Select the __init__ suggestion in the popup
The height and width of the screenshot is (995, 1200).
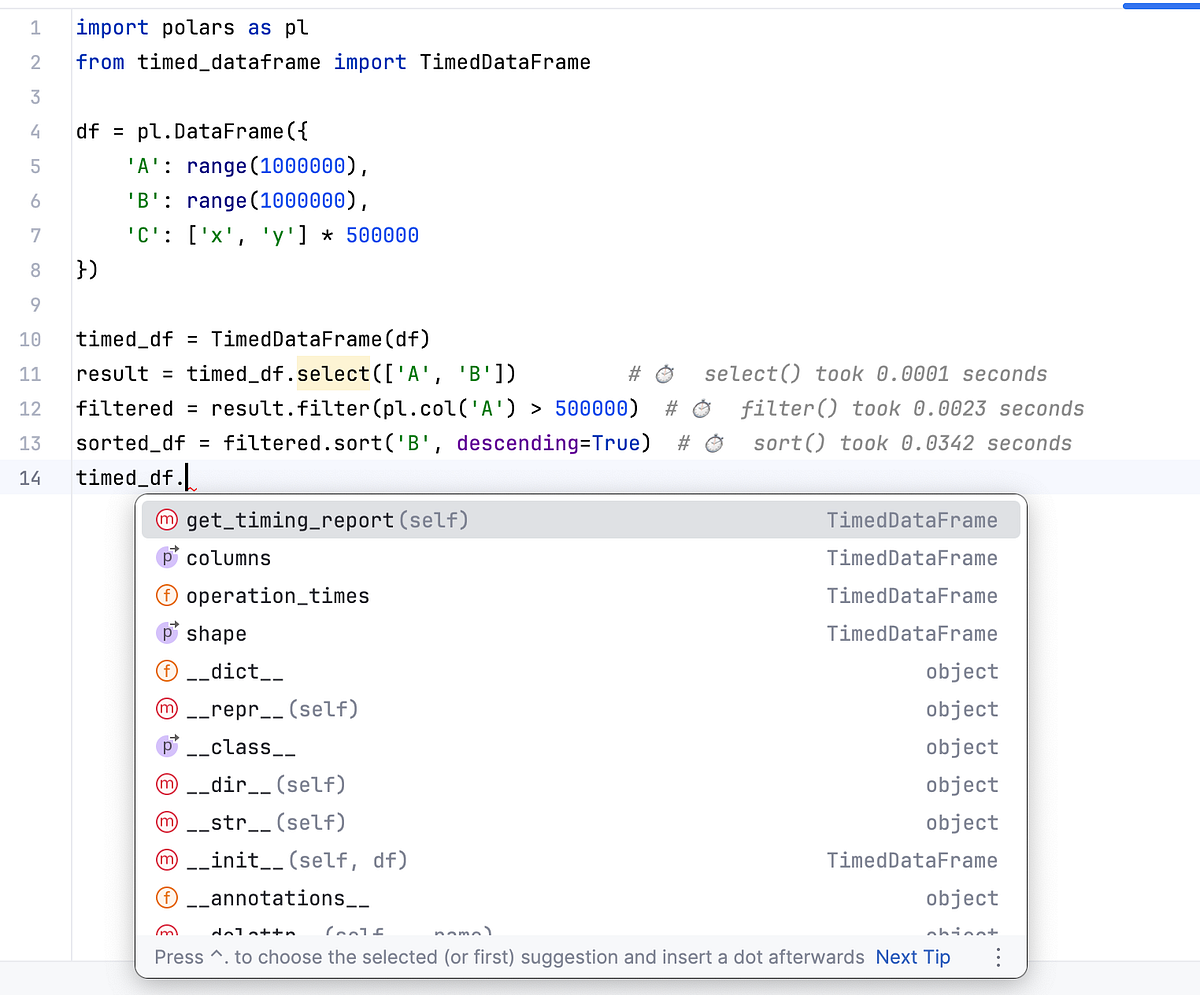[x=250, y=860]
